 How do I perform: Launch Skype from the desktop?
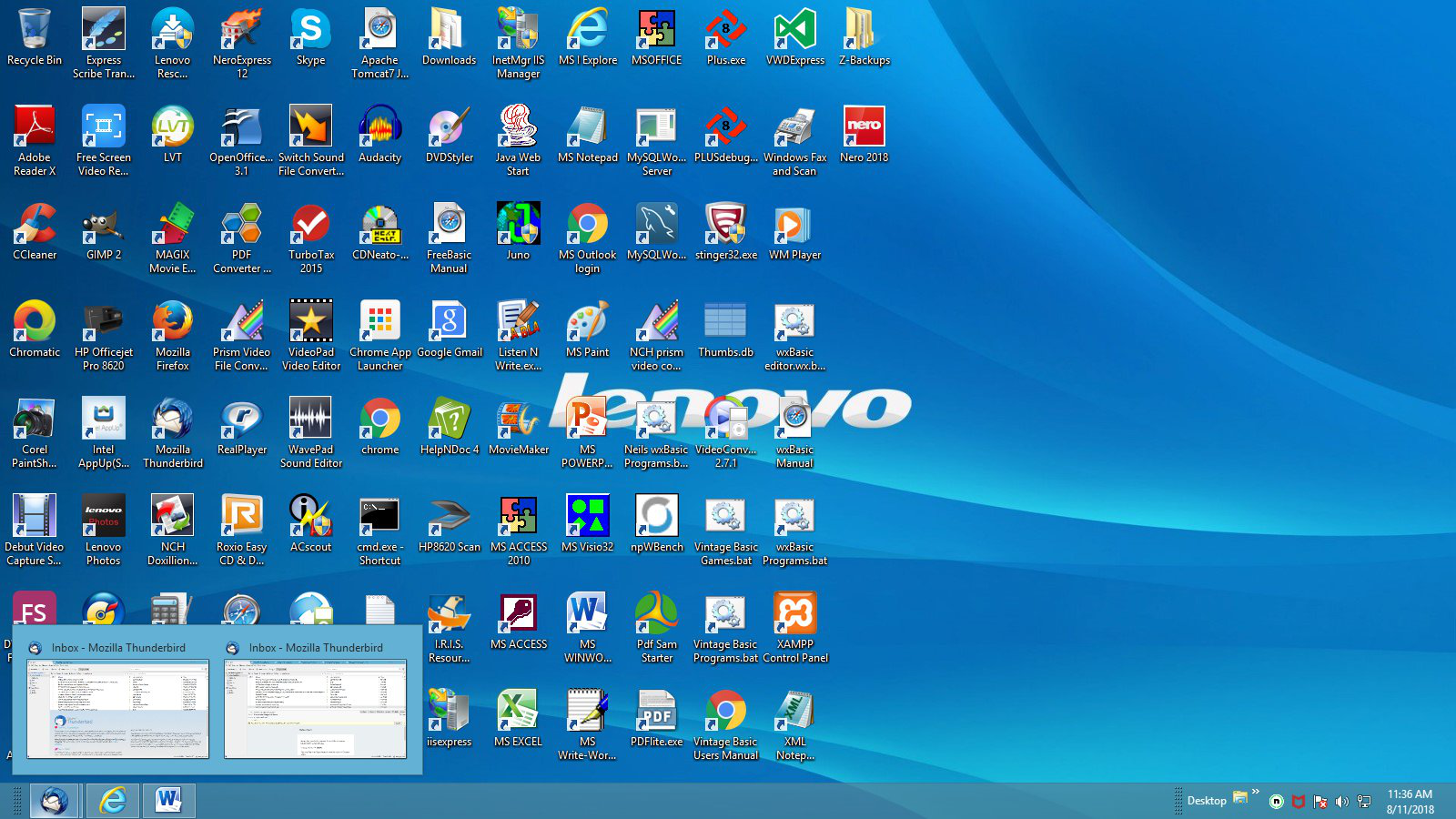[x=311, y=38]
